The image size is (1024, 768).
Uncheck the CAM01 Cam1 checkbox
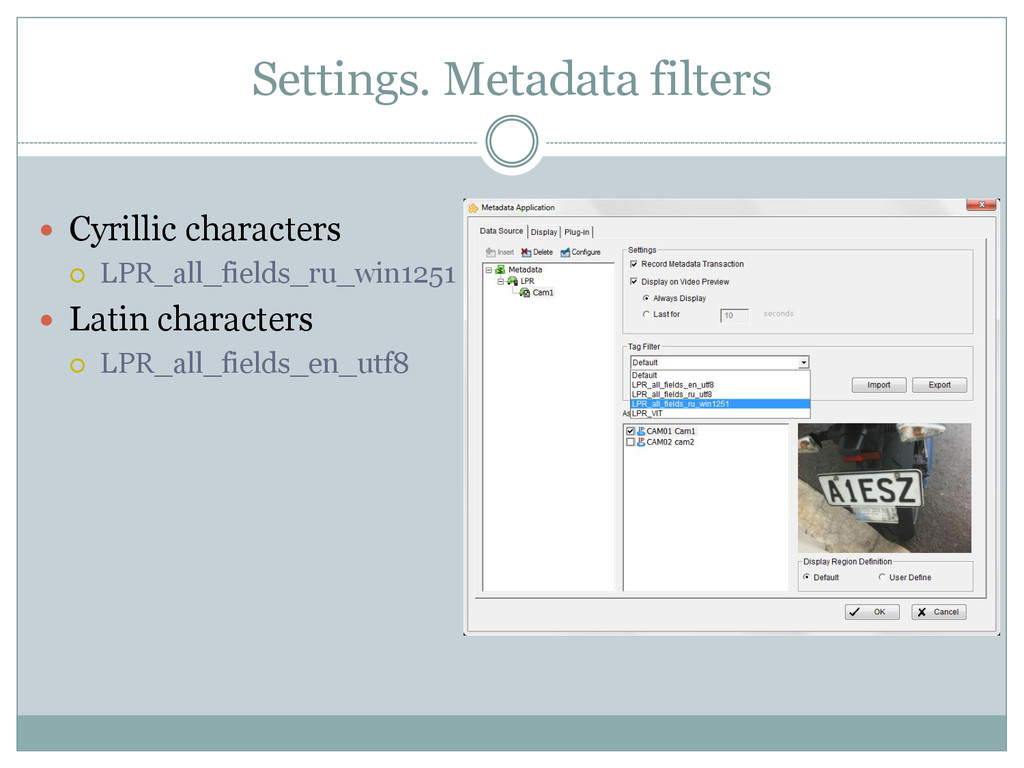[x=630, y=431]
